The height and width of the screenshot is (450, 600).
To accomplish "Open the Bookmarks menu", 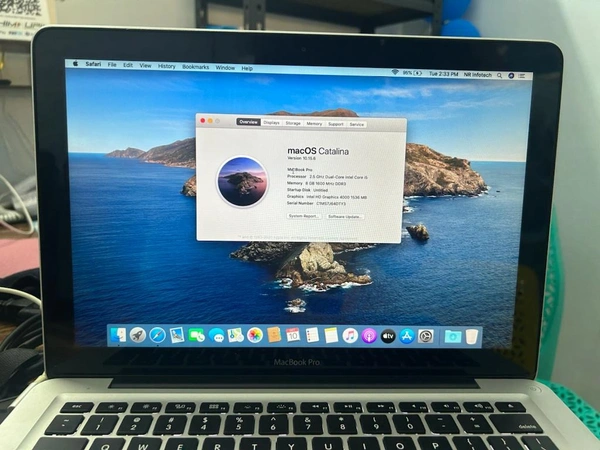I will [x=195, y=67].
